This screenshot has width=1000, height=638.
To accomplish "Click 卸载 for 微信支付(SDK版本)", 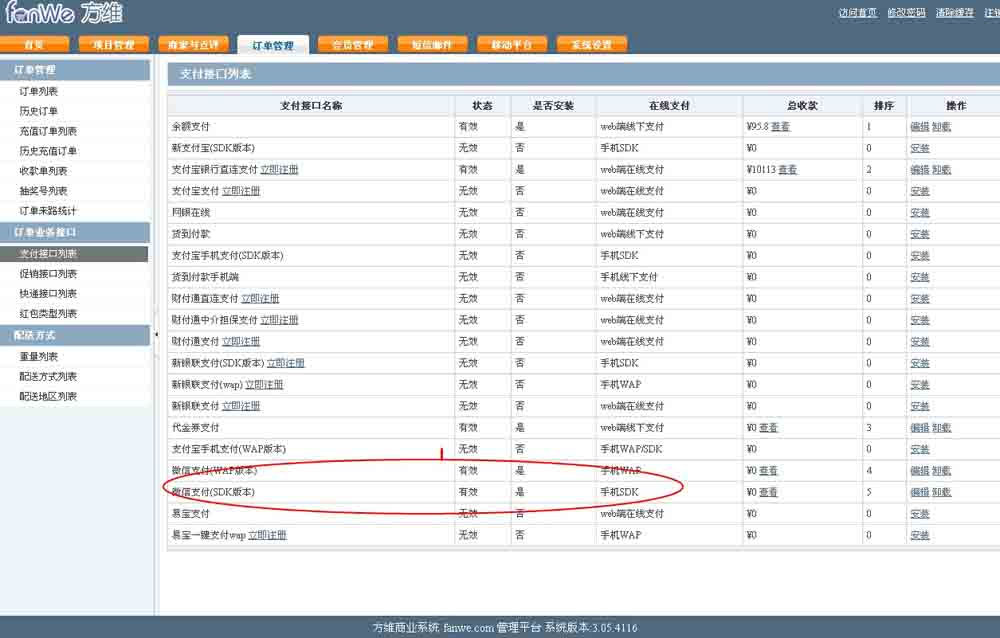I will pyautogui.click(x=941, y=492).
